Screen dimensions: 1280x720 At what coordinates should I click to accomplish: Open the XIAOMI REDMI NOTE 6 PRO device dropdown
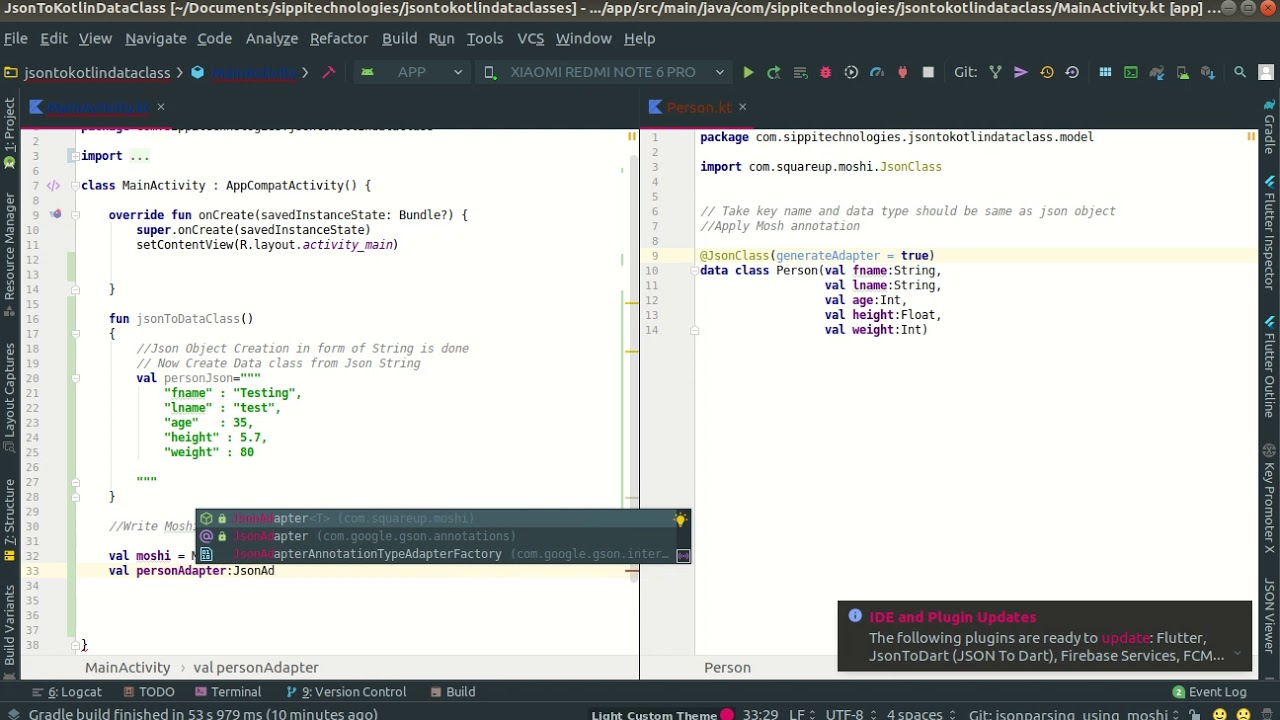pos(603,72)
